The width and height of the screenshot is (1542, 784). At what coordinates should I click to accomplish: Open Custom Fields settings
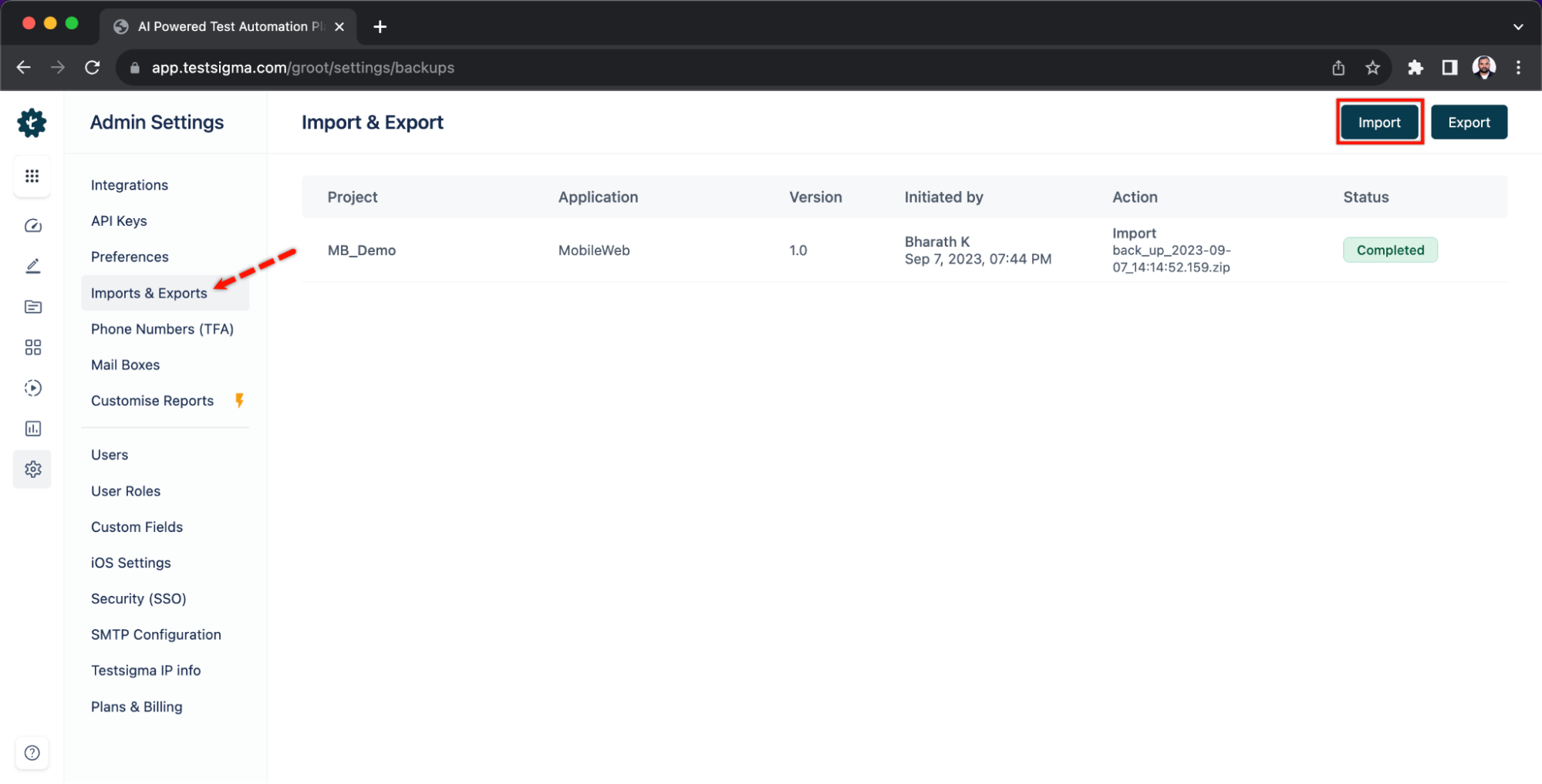[137, 527]
